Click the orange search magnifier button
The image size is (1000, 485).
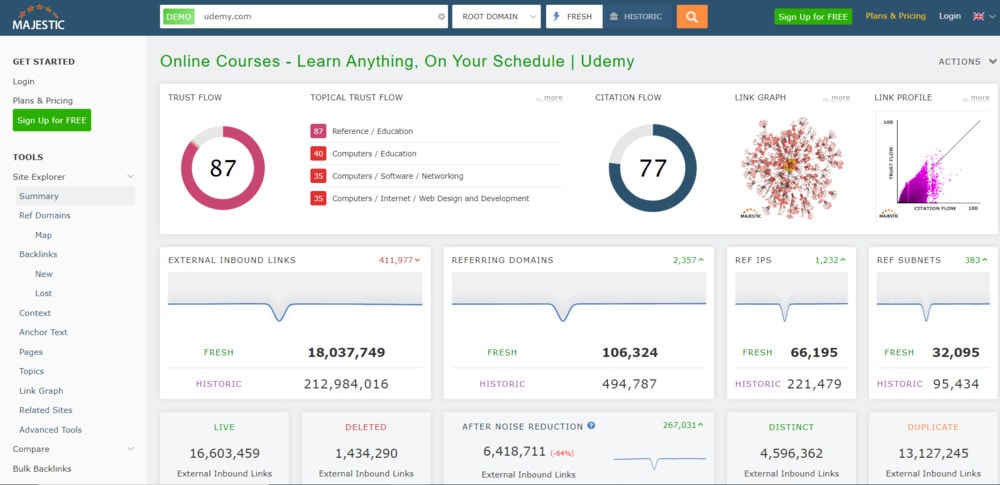point(692,17)
